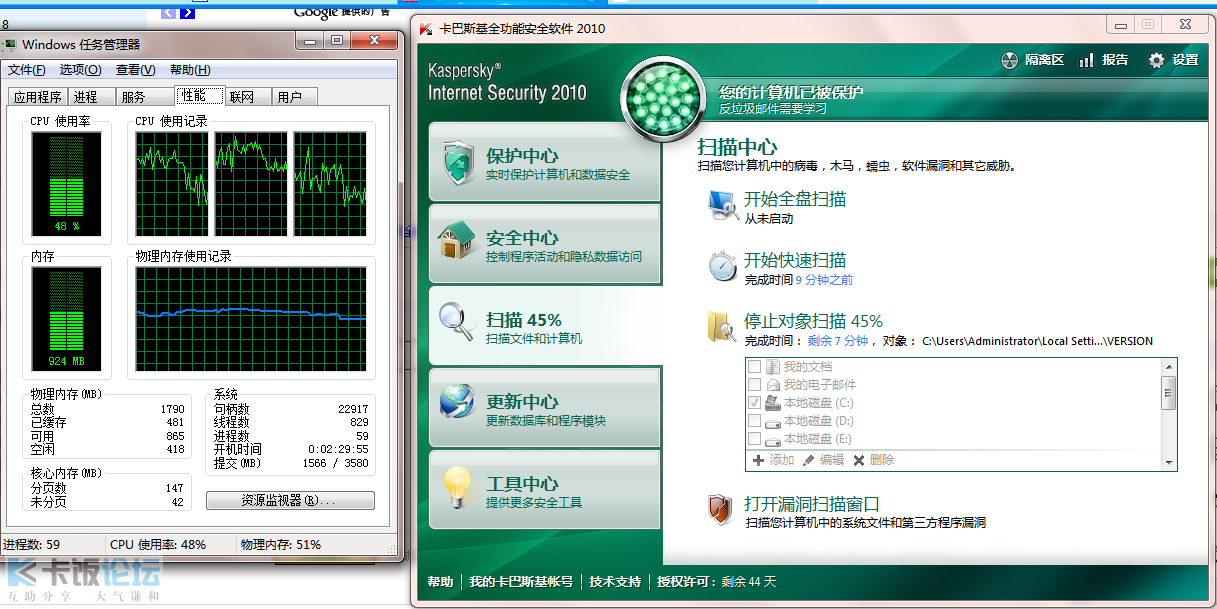Click the 物理内存使用记录 graph
Screen dimensions: 1217x609
[251, 319]
